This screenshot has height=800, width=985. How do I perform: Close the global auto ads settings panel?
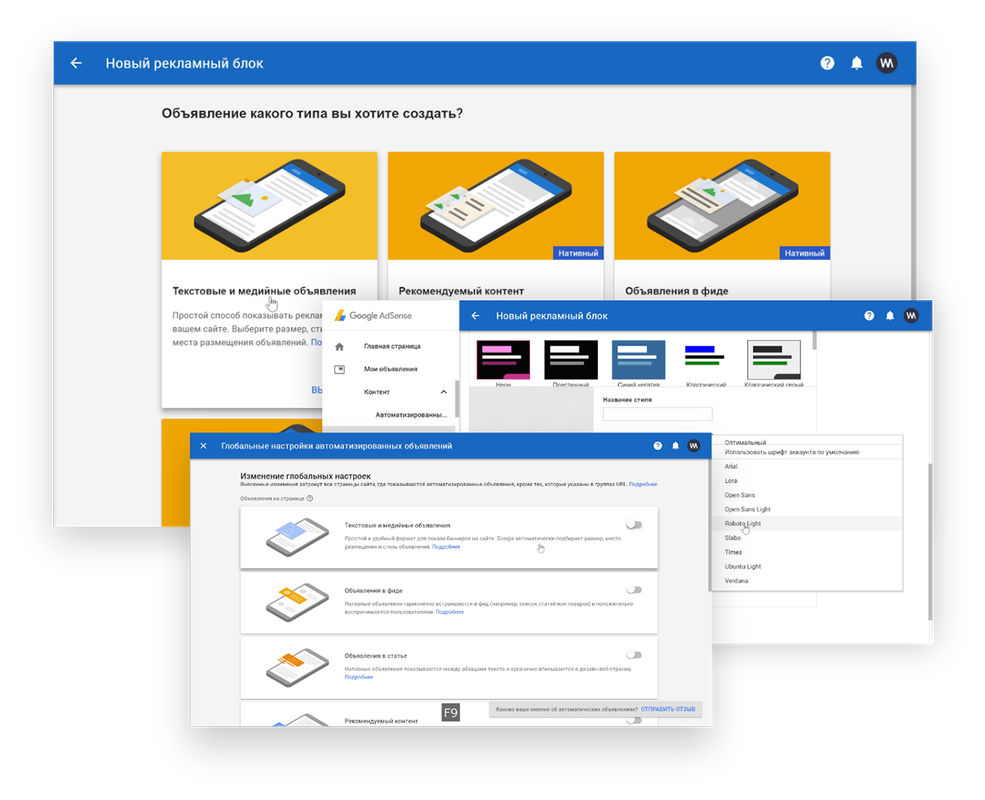[203, 446]
